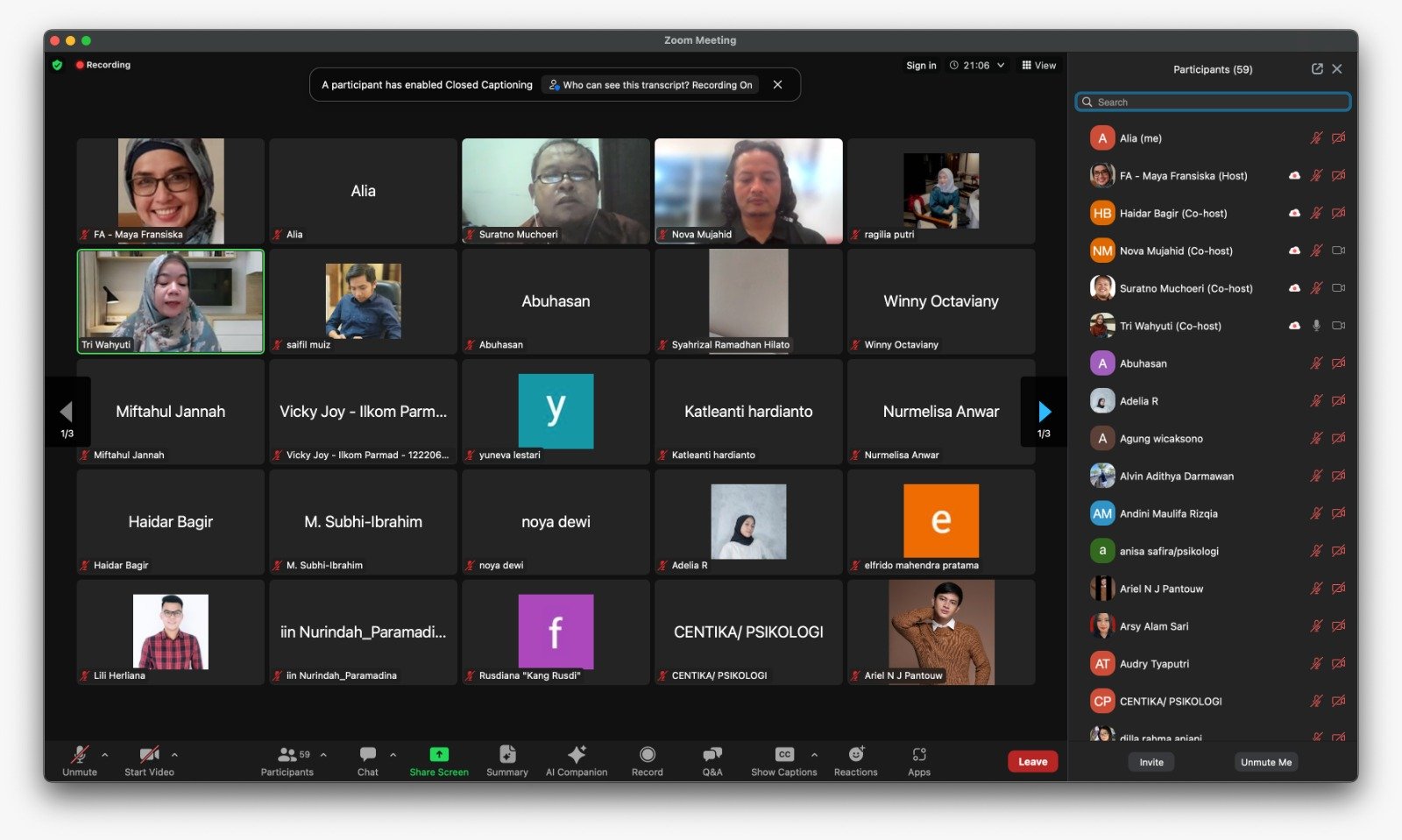Launch the AI Companion
Viewport: 1402px width, 840px height.
coord(577,755)
